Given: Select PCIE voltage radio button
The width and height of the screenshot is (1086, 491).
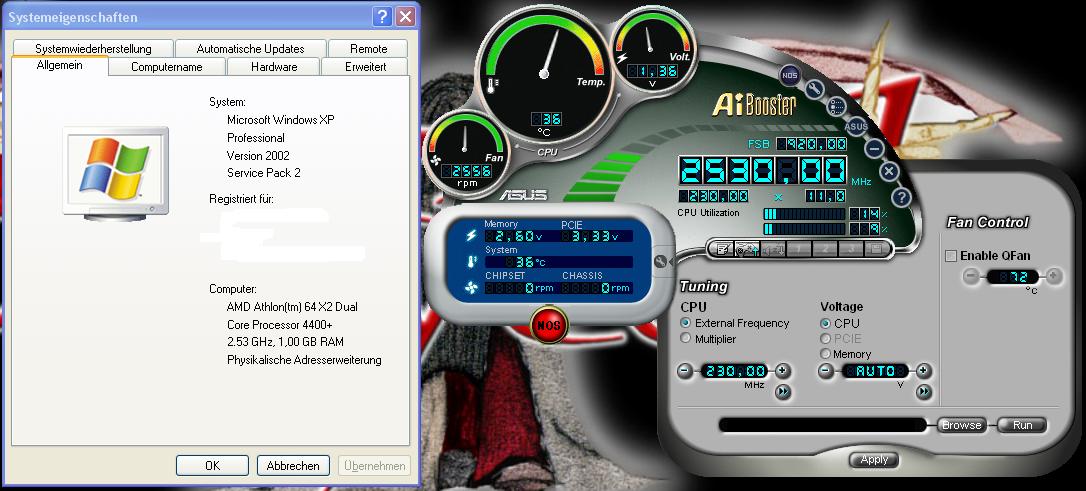Looking at the screenshot, I should 825,339.
